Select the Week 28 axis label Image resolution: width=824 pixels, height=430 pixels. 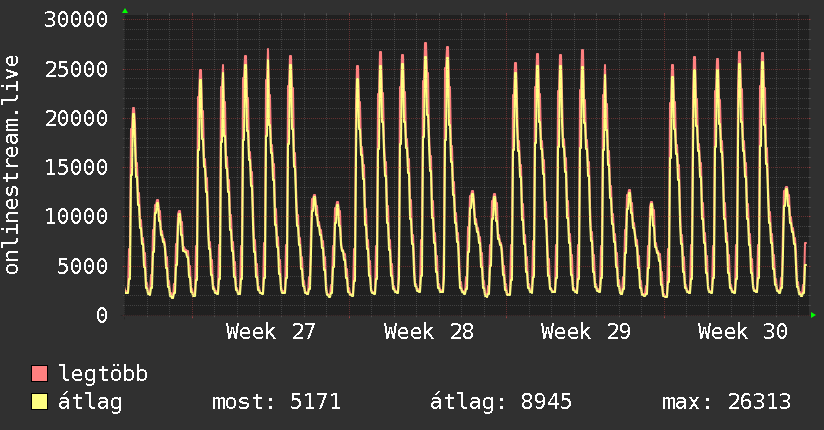pyautogui.click(x=428, y=332)
